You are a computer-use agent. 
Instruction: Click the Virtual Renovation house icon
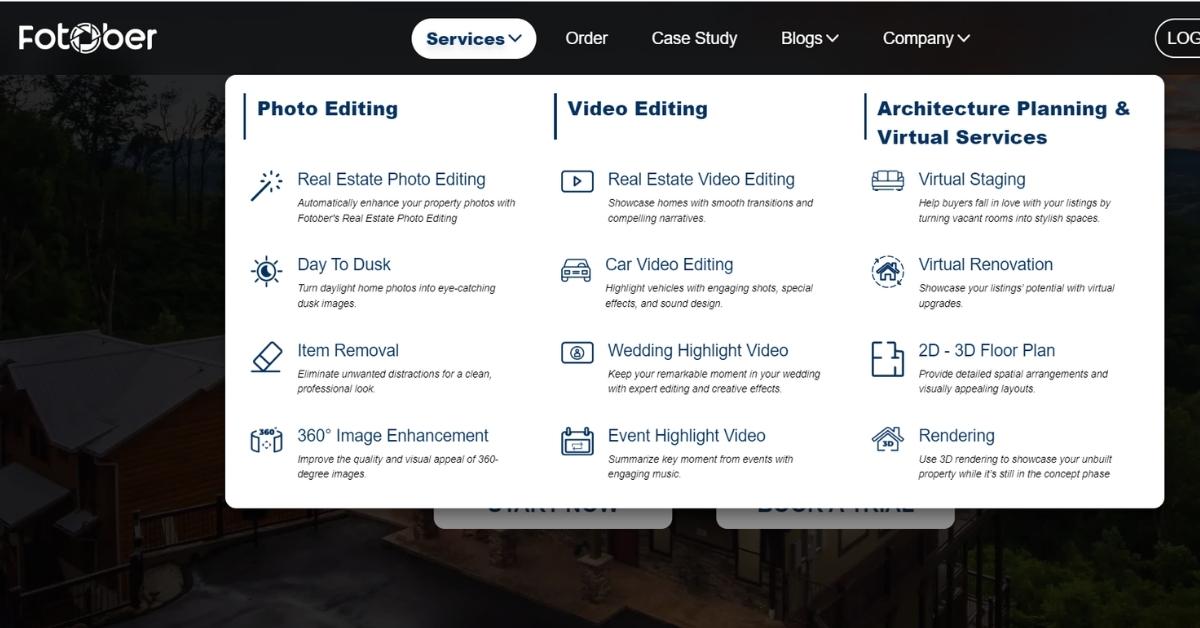888,271
